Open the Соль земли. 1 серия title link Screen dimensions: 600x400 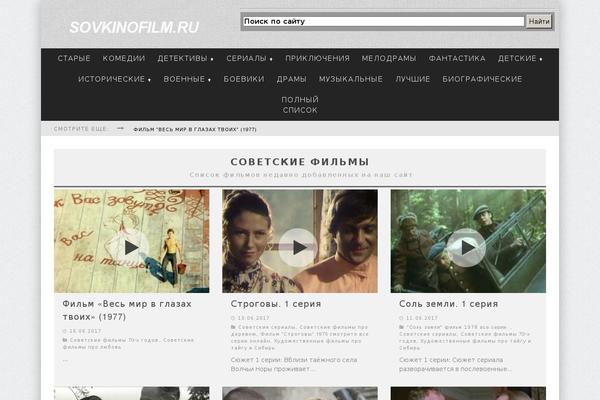pos(448,304)
